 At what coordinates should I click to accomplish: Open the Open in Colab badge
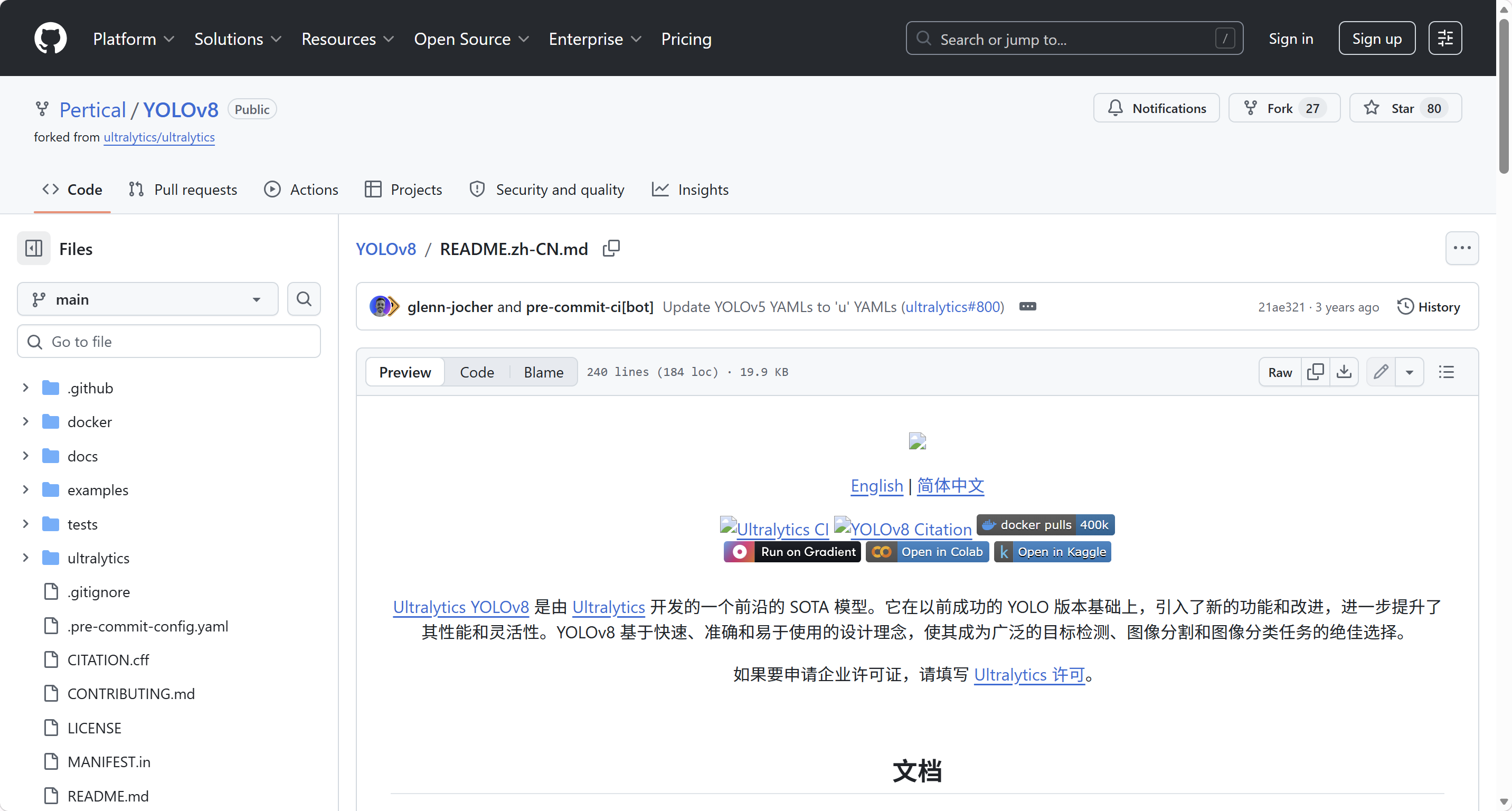coord(928,552)
